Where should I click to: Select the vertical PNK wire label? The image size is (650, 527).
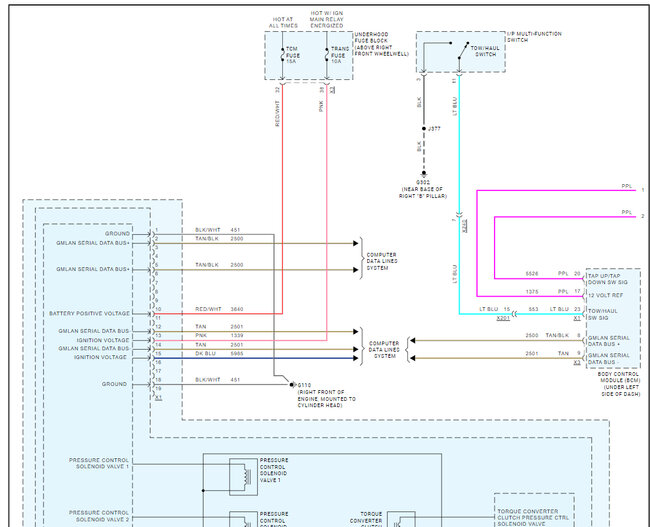point(321,106)
